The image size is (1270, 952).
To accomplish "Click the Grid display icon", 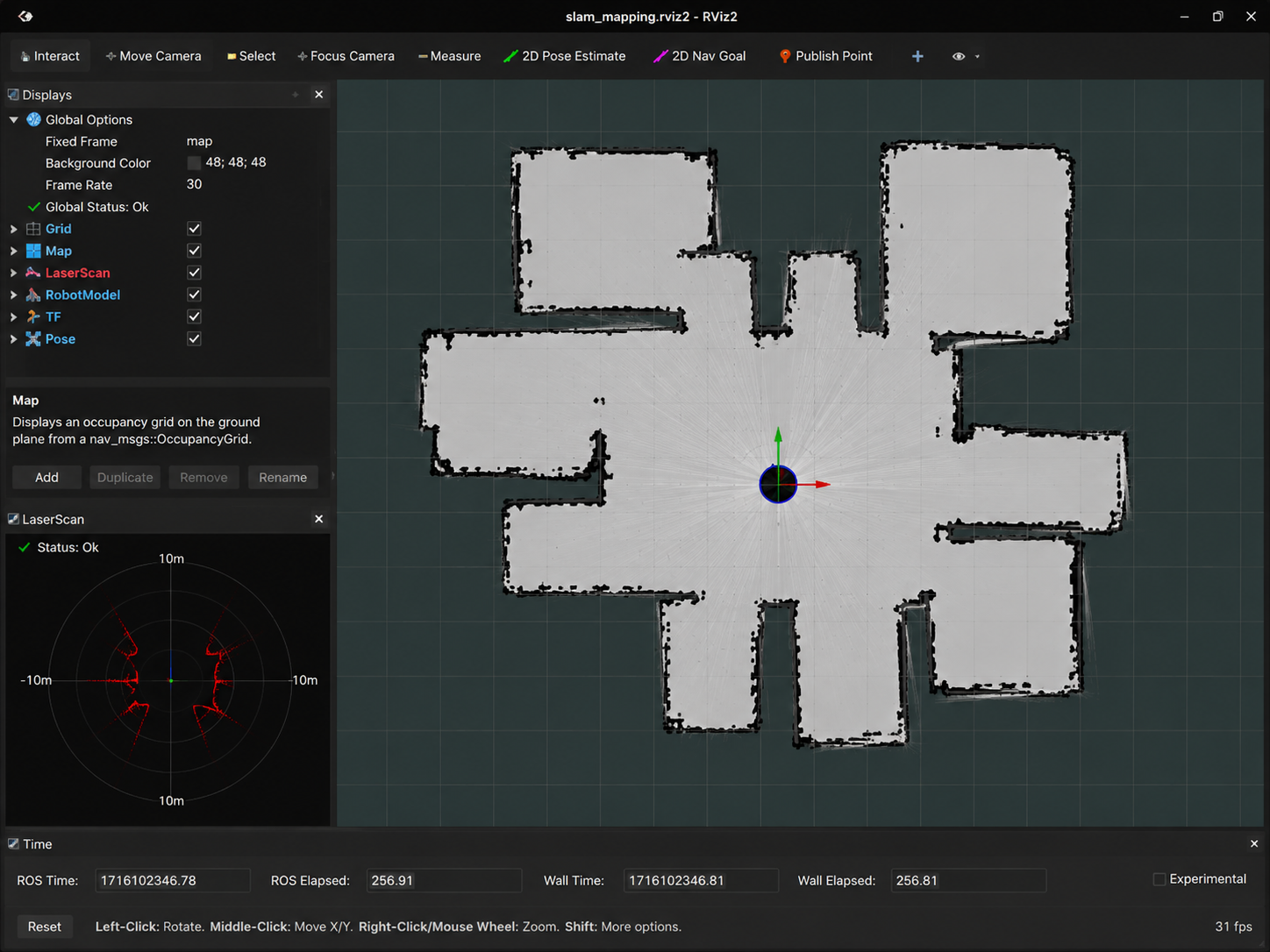I will click(33, 229).
